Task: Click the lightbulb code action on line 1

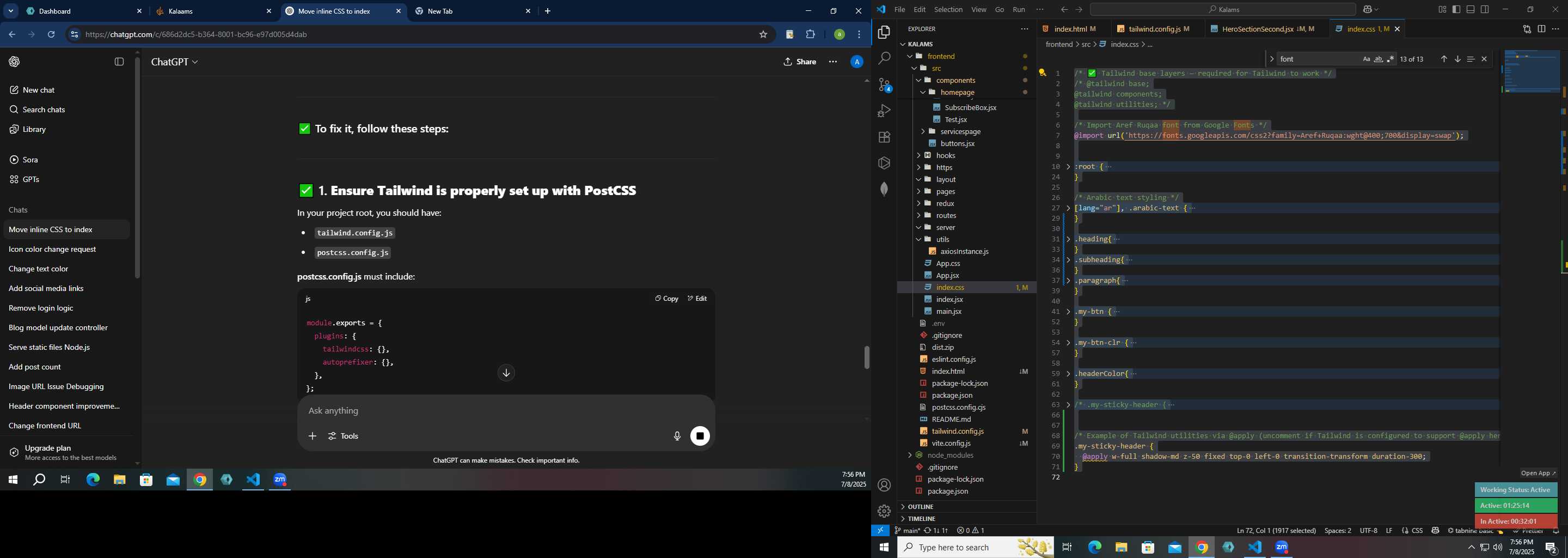Action: tap(1042, 73)
